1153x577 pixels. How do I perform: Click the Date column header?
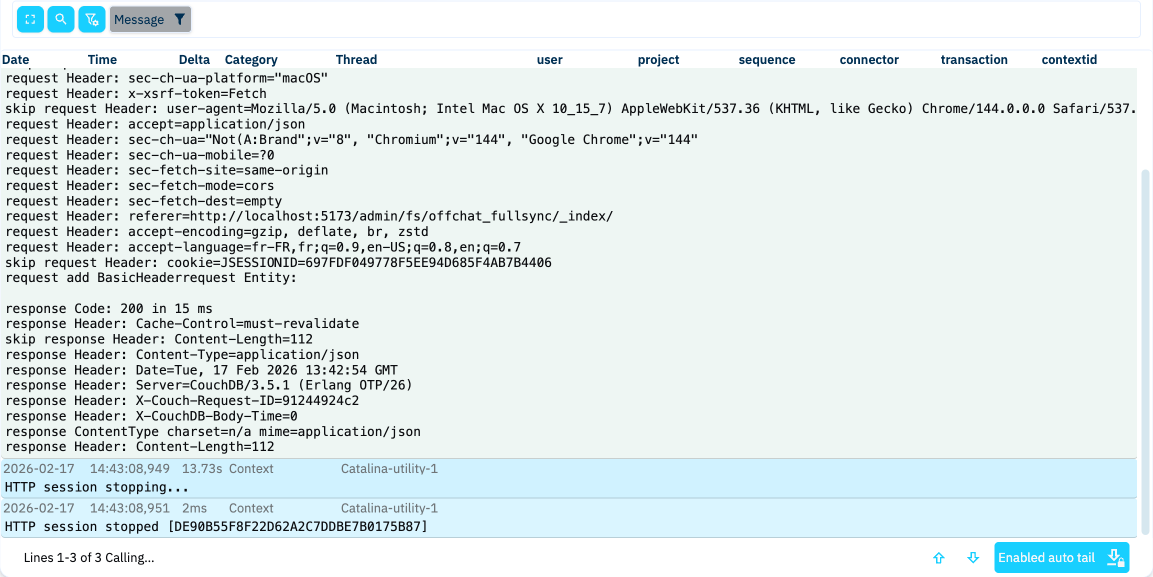16,60
